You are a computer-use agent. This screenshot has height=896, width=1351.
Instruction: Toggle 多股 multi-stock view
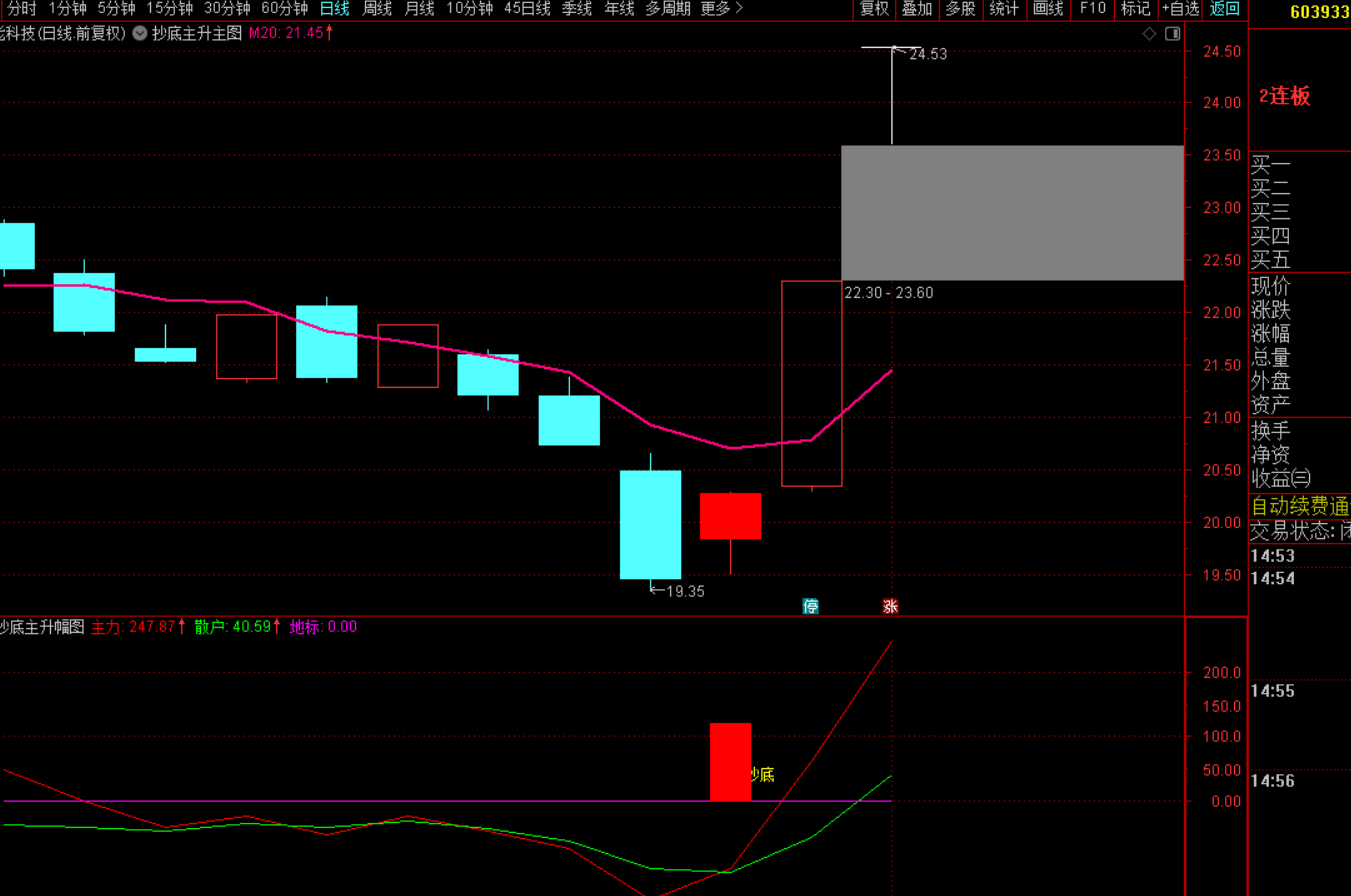coord(960,9)
